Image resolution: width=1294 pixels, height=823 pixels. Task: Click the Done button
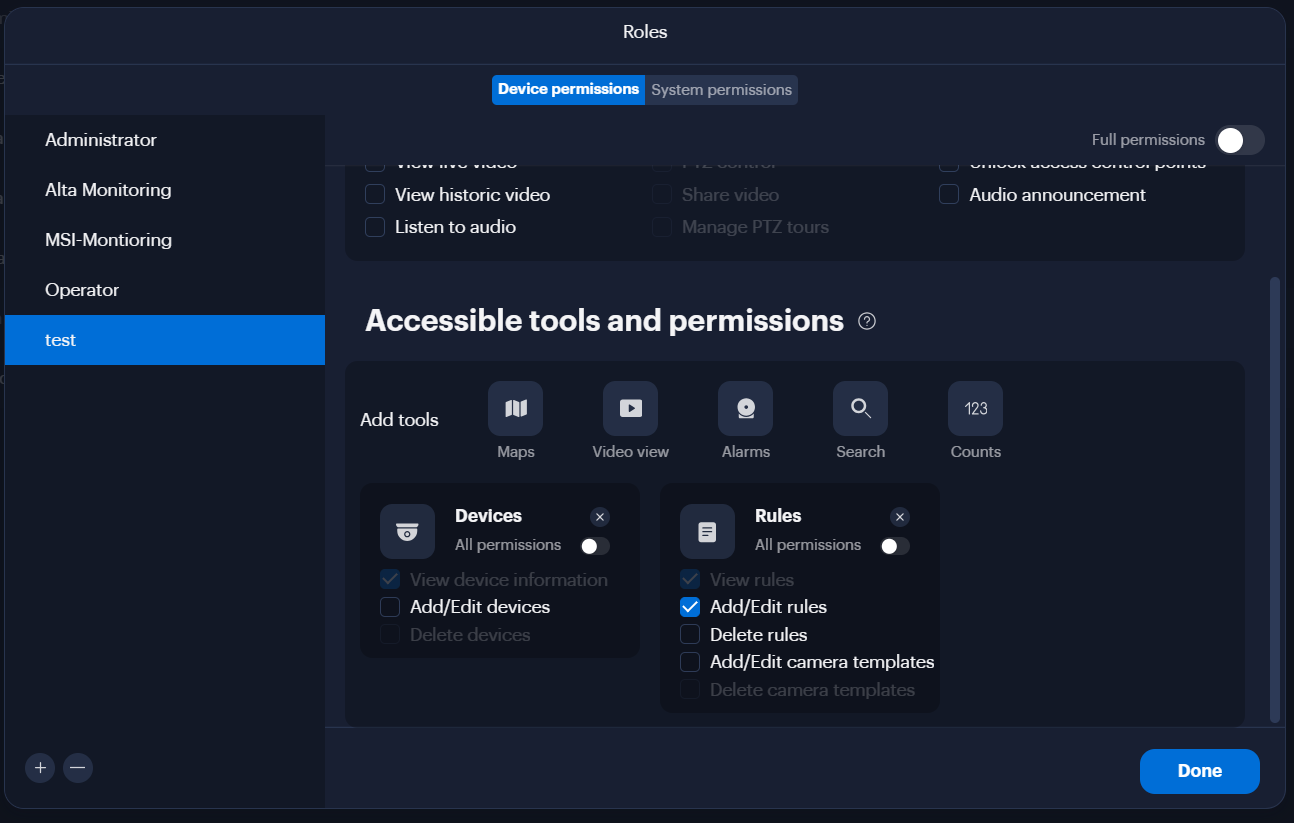coord(1199,771)
